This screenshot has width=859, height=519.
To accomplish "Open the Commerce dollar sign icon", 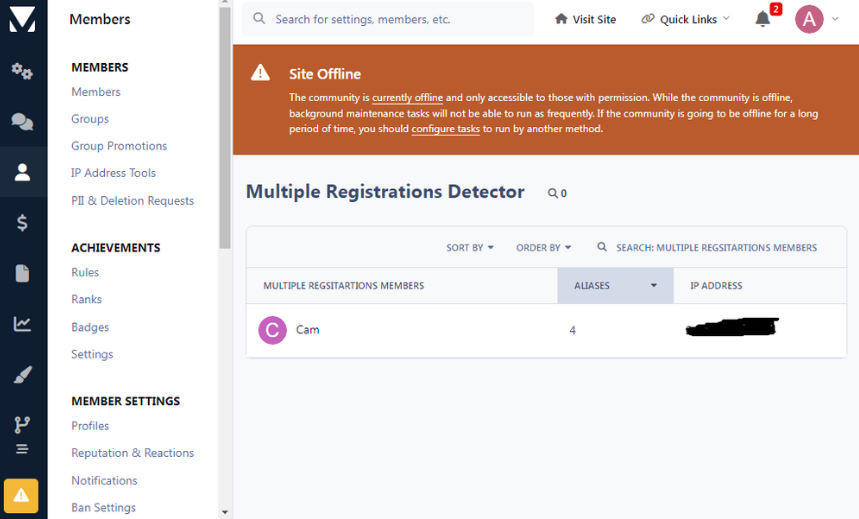I will tap(22, 223).
